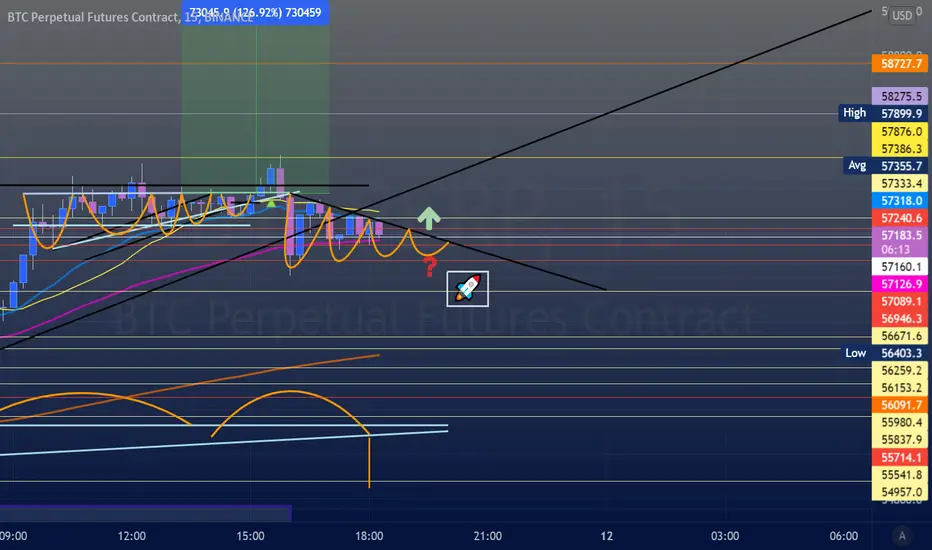Click the 57160.1 white price label
The width and height of the screenshot is (932, 550).
point(900,266)
